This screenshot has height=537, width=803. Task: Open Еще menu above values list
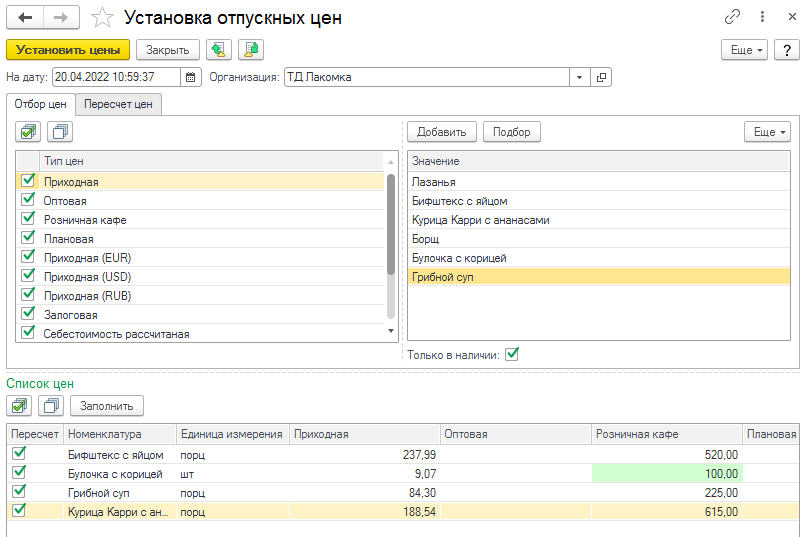[767, 131]
